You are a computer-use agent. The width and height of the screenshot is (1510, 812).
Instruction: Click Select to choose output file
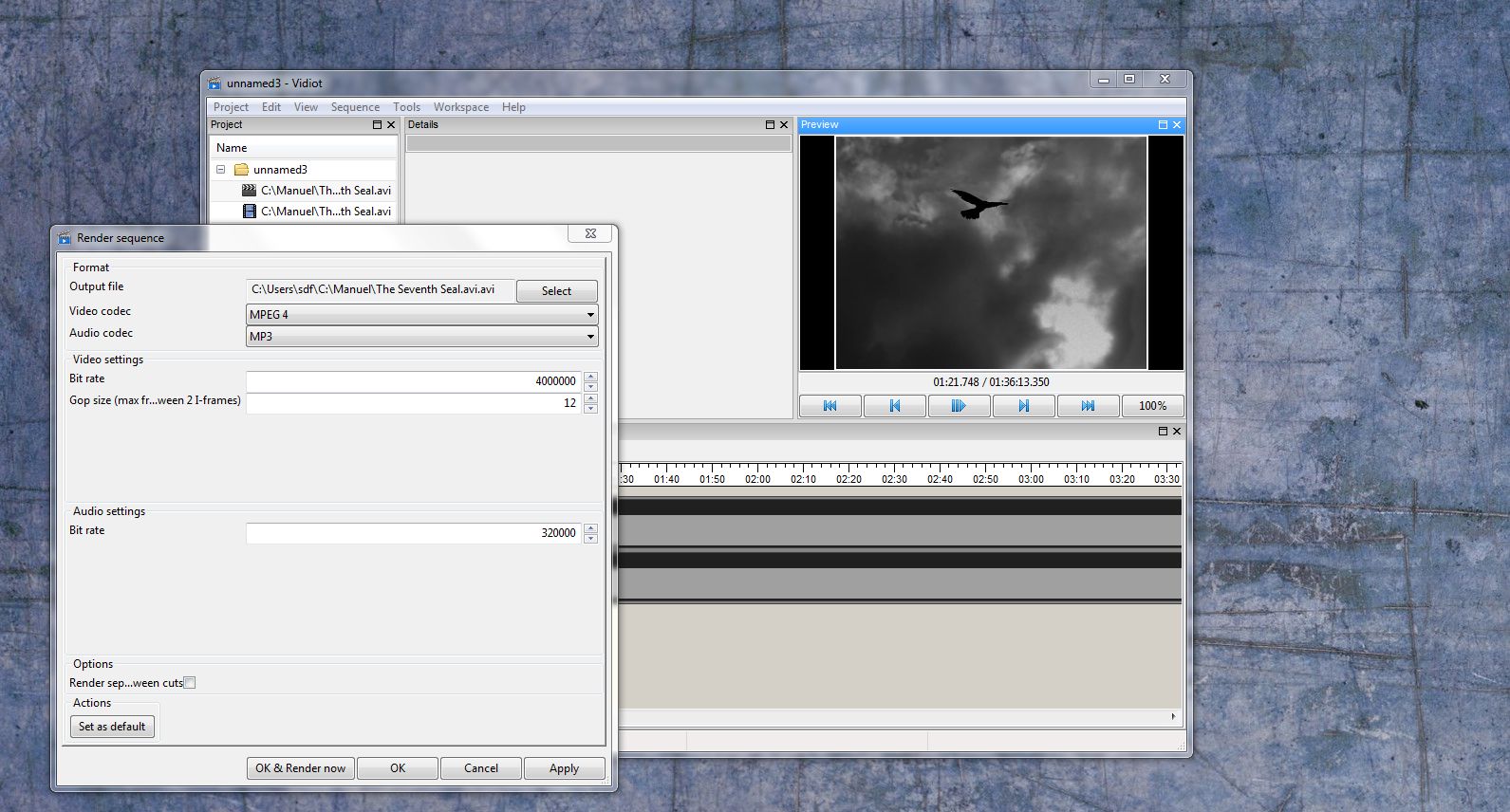(557, 291)
